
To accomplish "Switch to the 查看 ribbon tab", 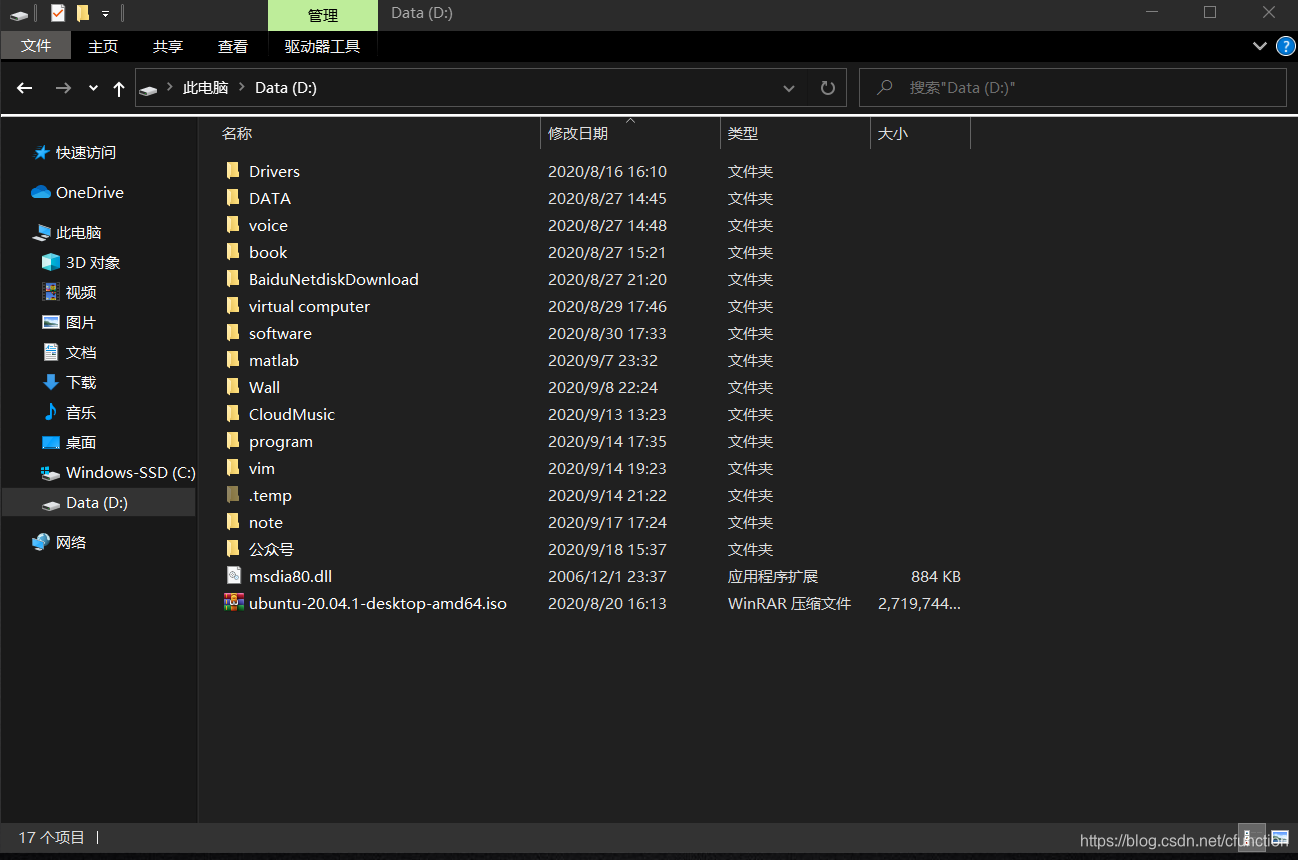I will pyautogui.click(x=233, y=46).
